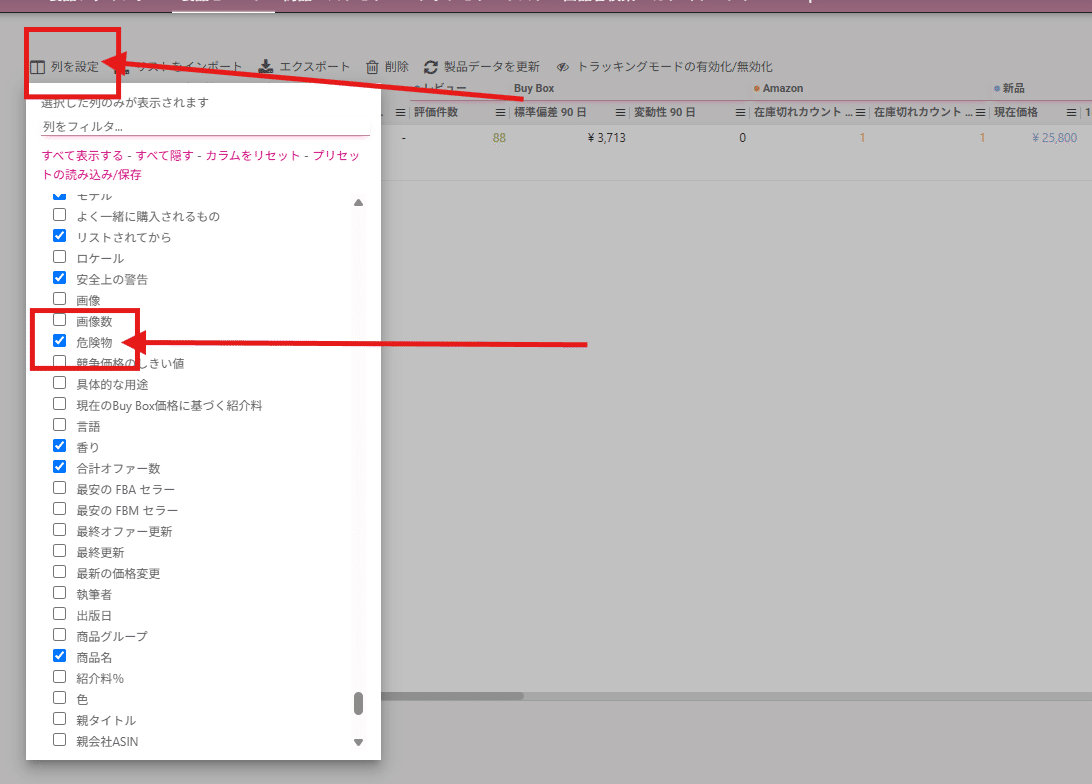
Task: Open the column menu on 在庫切れカウント
Action: pyautogui.click(x=860, y=112)
